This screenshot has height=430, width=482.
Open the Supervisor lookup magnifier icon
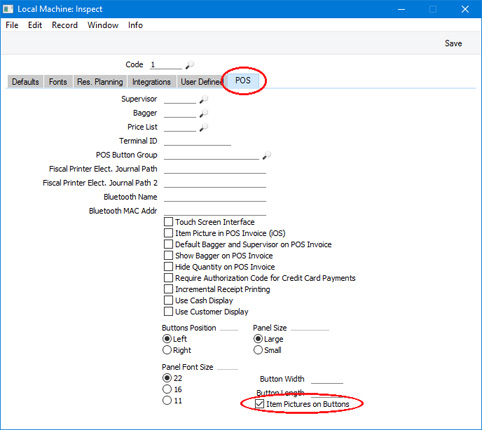[x=203, y=99]
